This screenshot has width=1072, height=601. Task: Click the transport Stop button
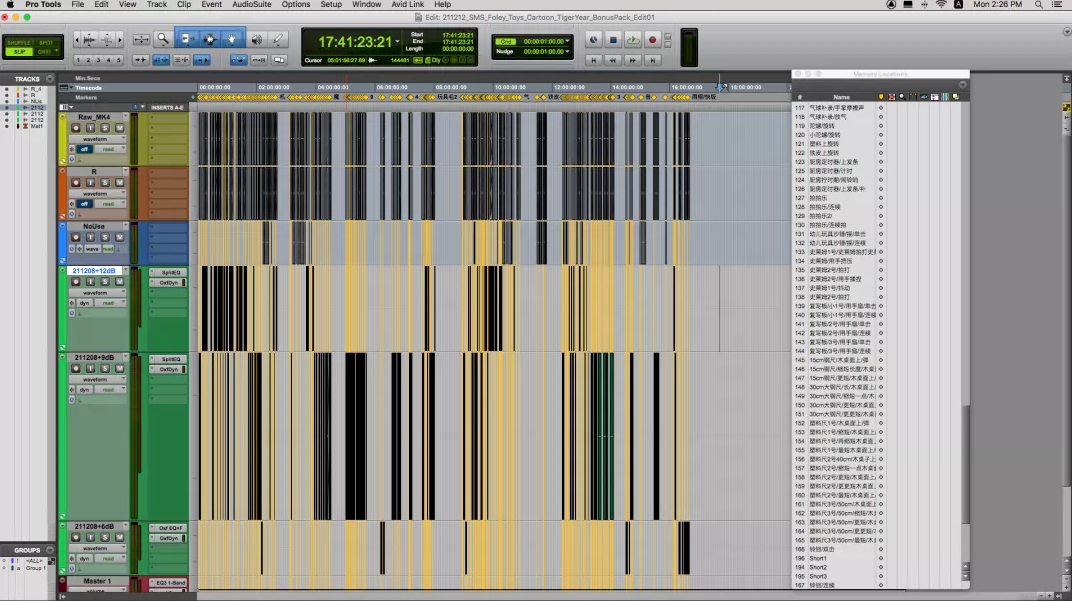click(x=614, y=40)
